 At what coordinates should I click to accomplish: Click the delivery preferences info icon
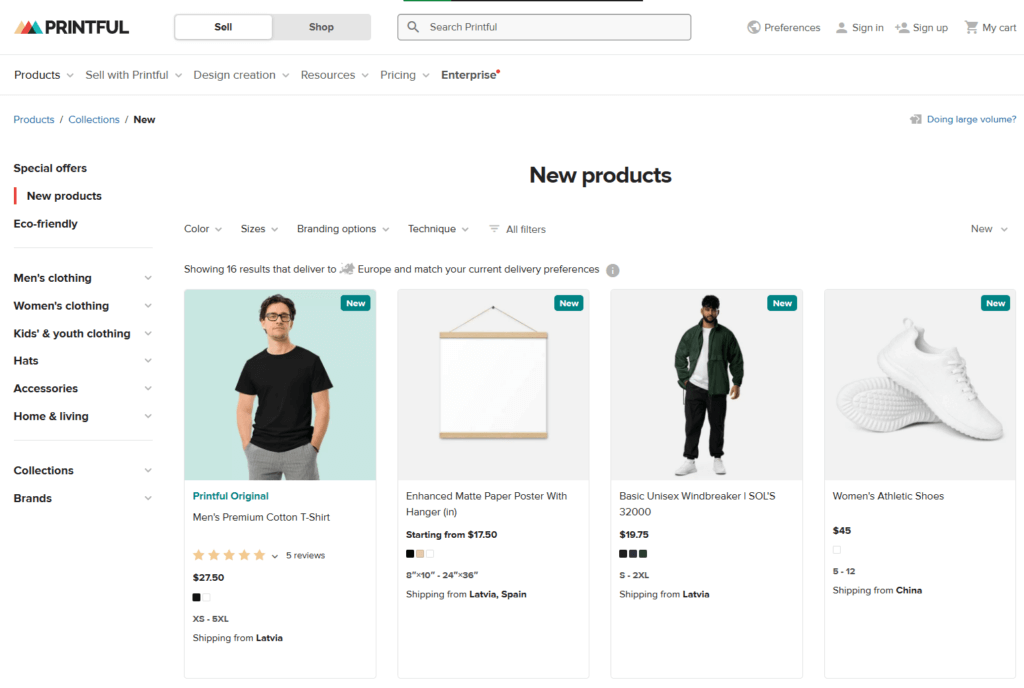[613, 270]
